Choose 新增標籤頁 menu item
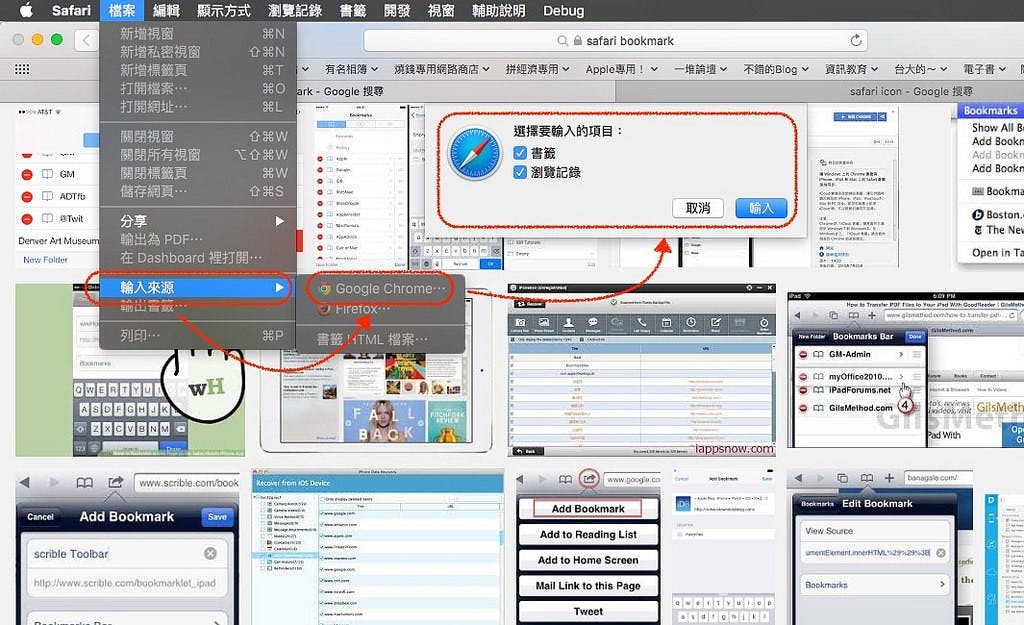The width and height of the screenshot is (1024, 625). click(x=198, y=70)
